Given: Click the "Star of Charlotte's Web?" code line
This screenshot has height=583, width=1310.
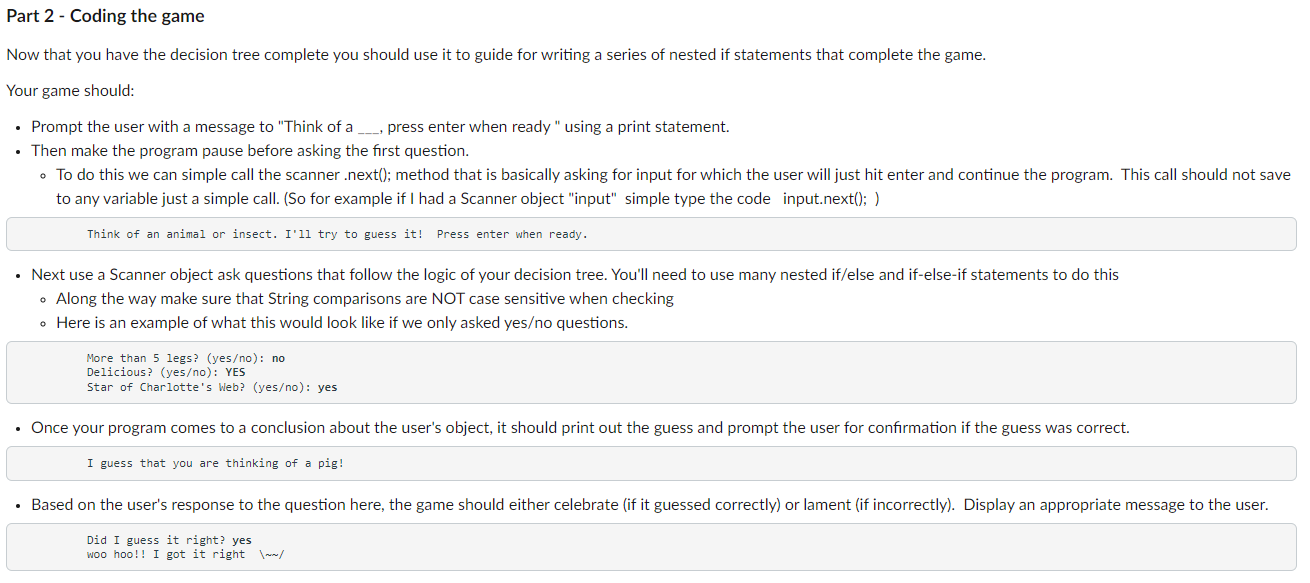Looking at the screenshot, I should click(212, 387).
